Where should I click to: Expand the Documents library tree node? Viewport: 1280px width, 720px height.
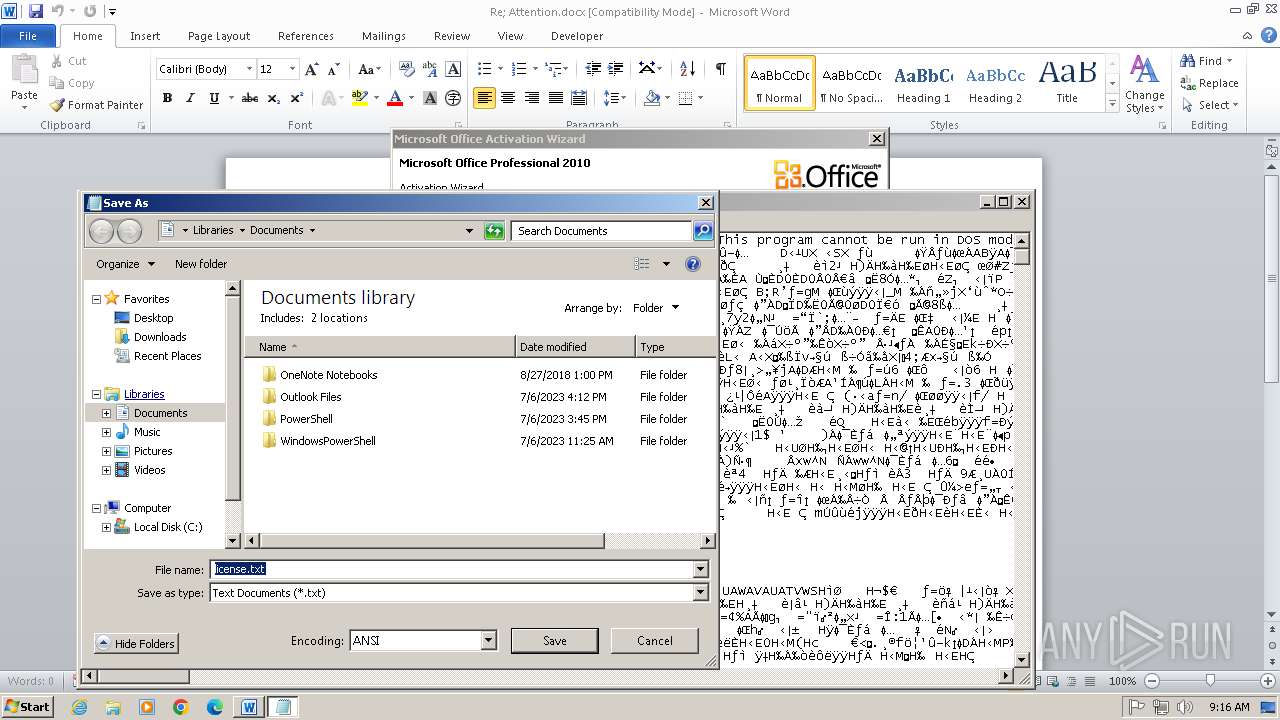point(107,413)
